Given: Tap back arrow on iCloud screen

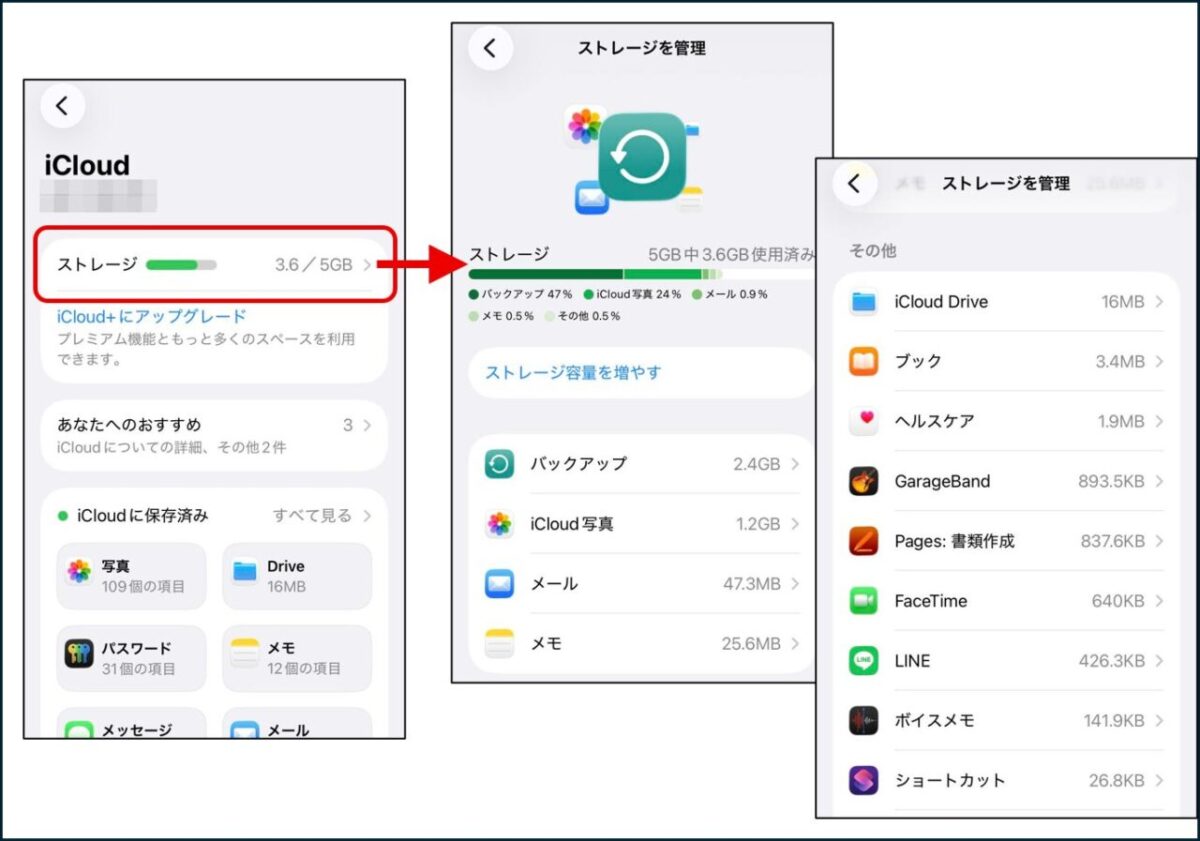Looking at the screenshot, I should (x=62, y=106).
